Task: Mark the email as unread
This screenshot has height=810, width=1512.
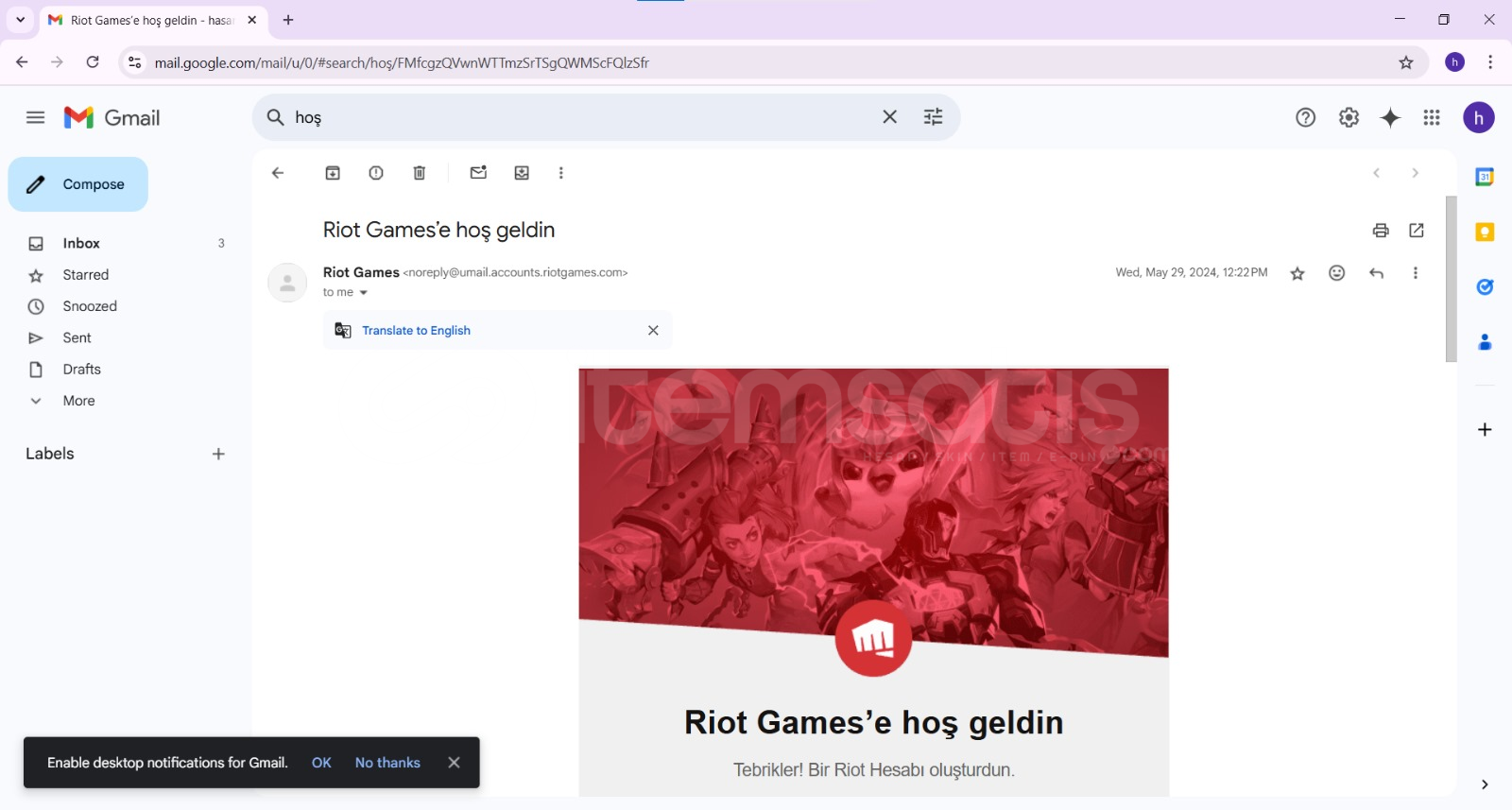Action: (x=478, y=173)
